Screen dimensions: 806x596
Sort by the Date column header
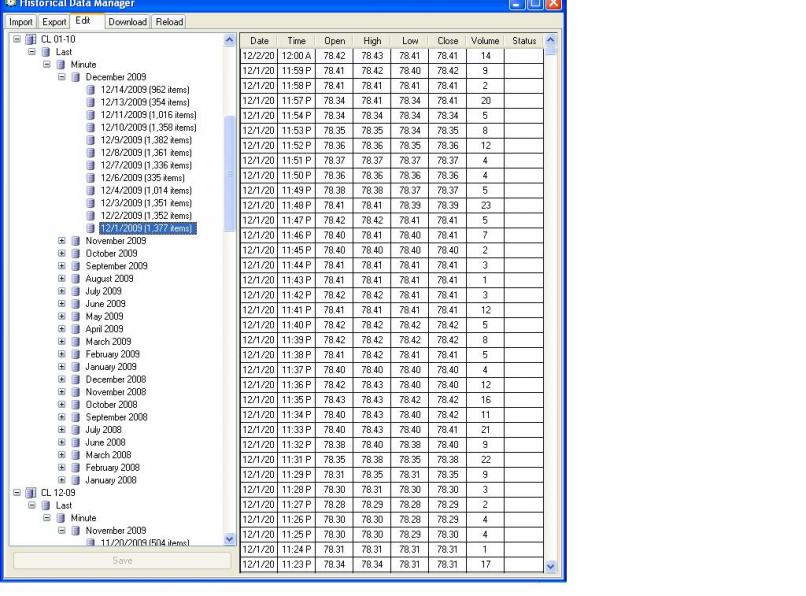point(259,41)
